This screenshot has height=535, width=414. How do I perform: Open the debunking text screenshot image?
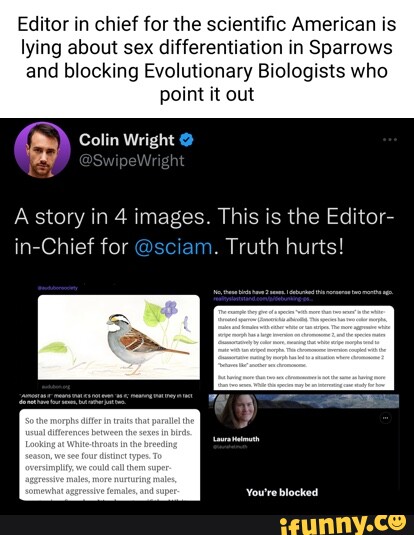(x=304, y=348)
